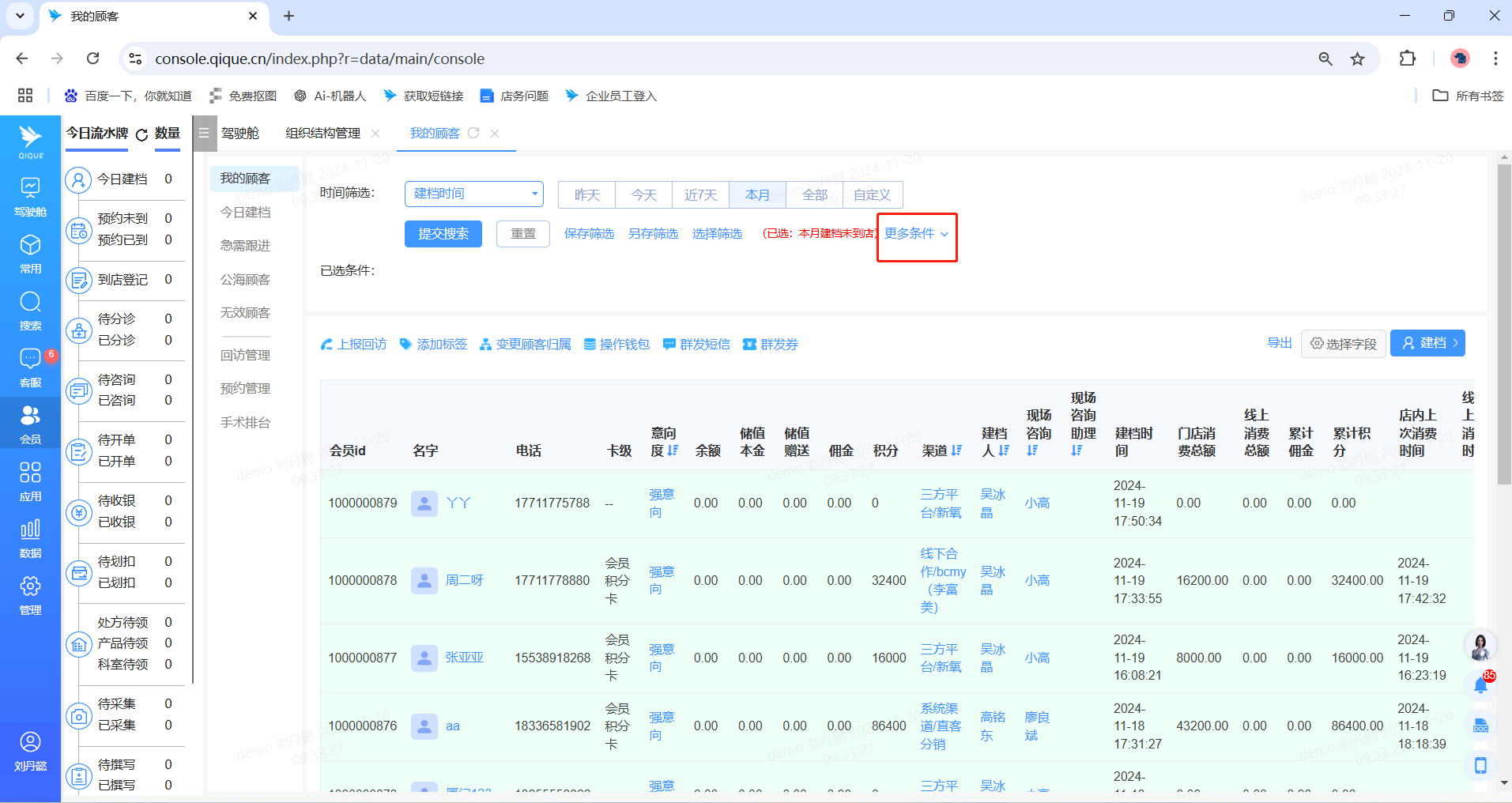1512x803 pixels.
Task: Click the 数据 chart icon in sidebar
Action: 30,530
